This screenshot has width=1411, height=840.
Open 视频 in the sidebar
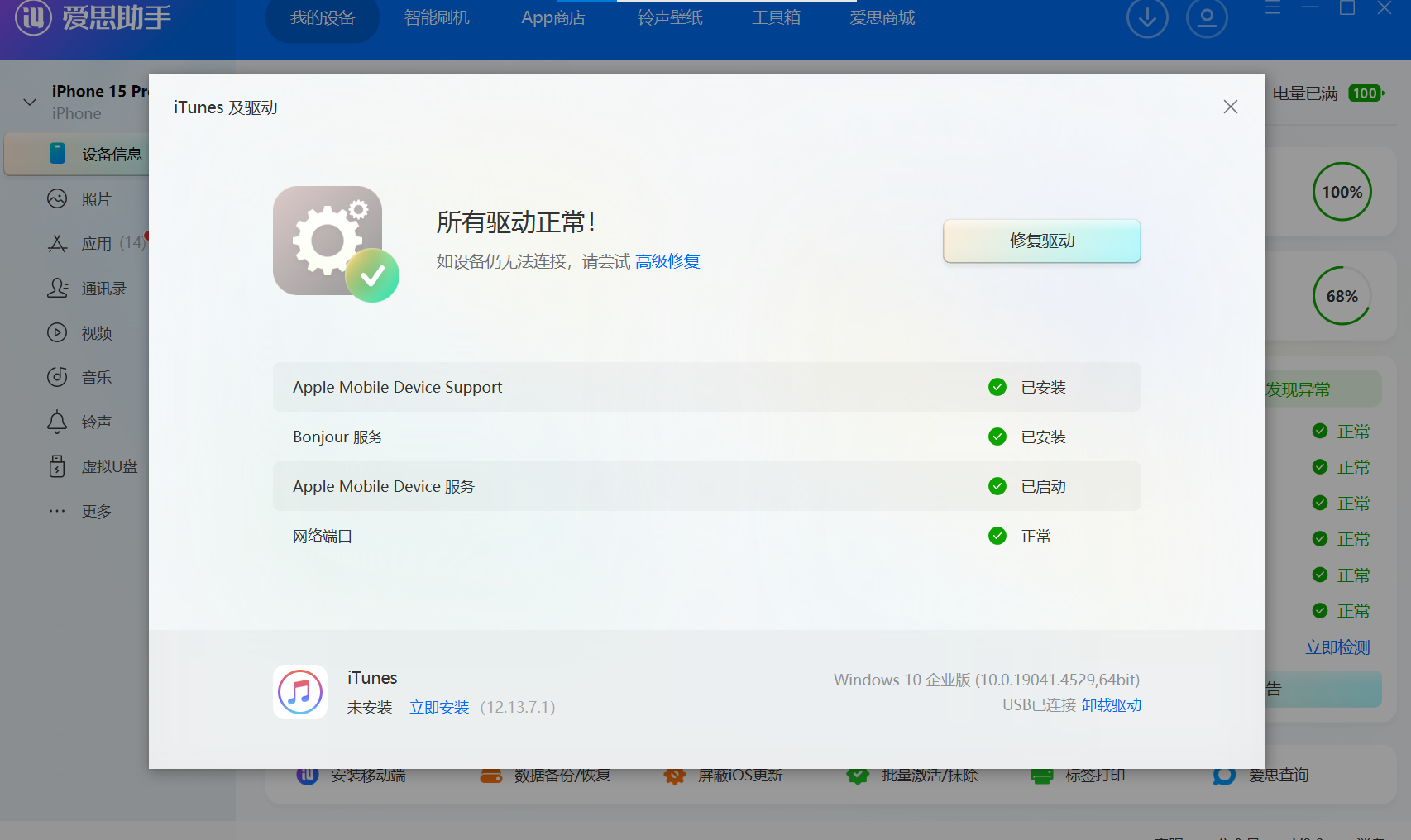click(79, 333)
